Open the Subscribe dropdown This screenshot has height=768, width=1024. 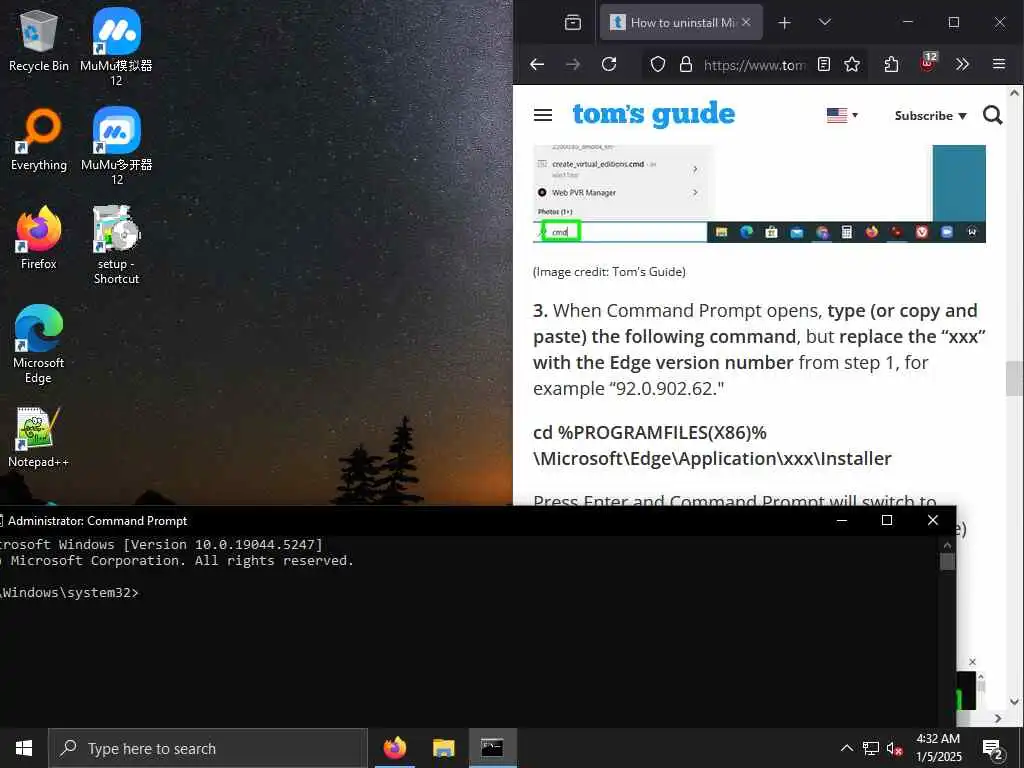coord(930,116)
